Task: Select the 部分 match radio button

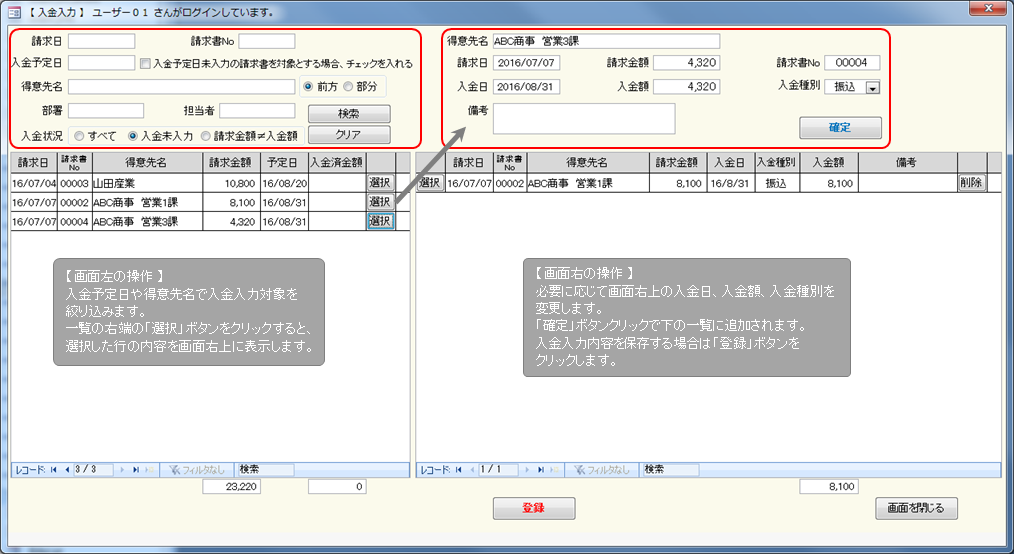Action: coord(348,86)
